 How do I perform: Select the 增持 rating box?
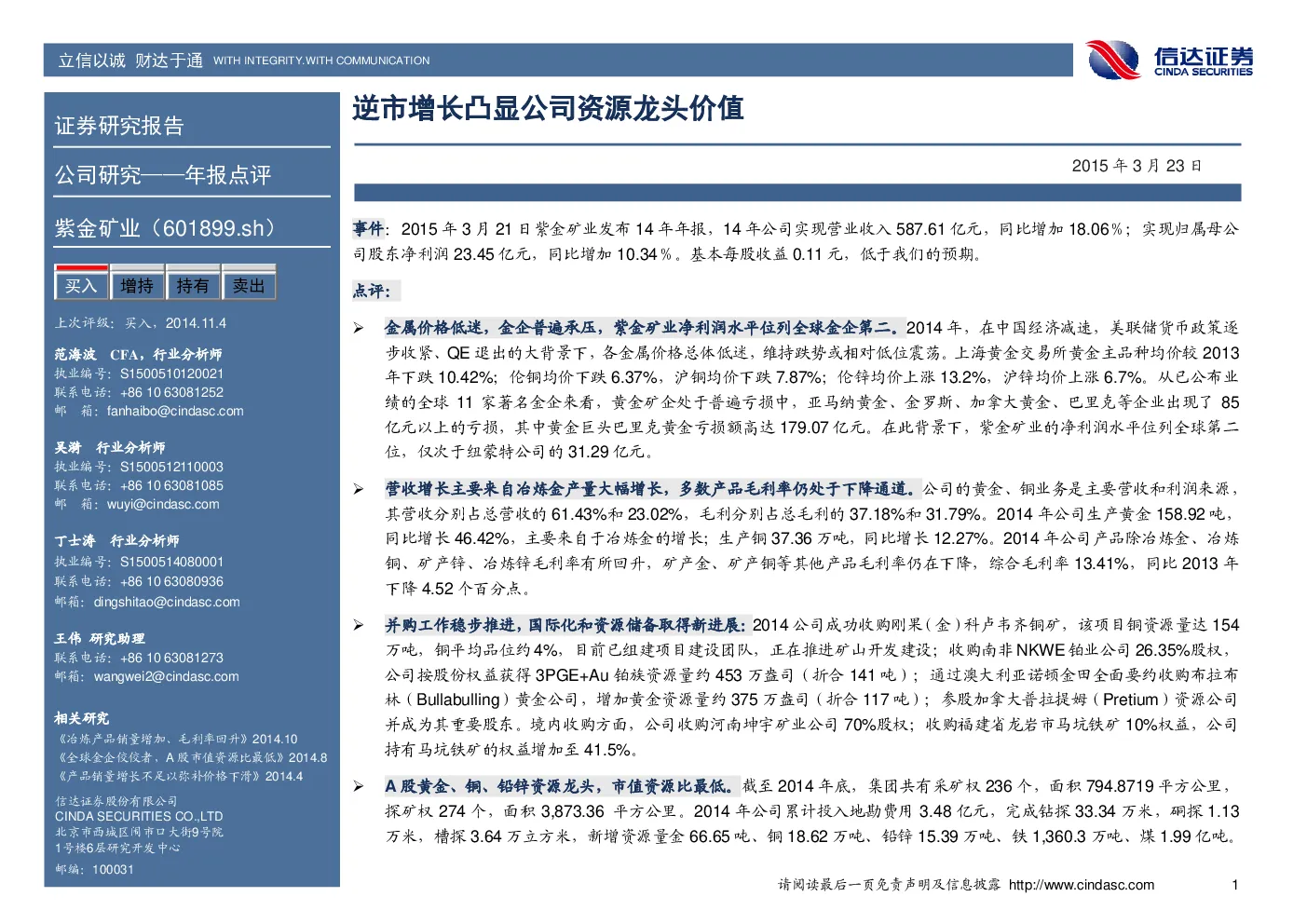coord(137,285)
